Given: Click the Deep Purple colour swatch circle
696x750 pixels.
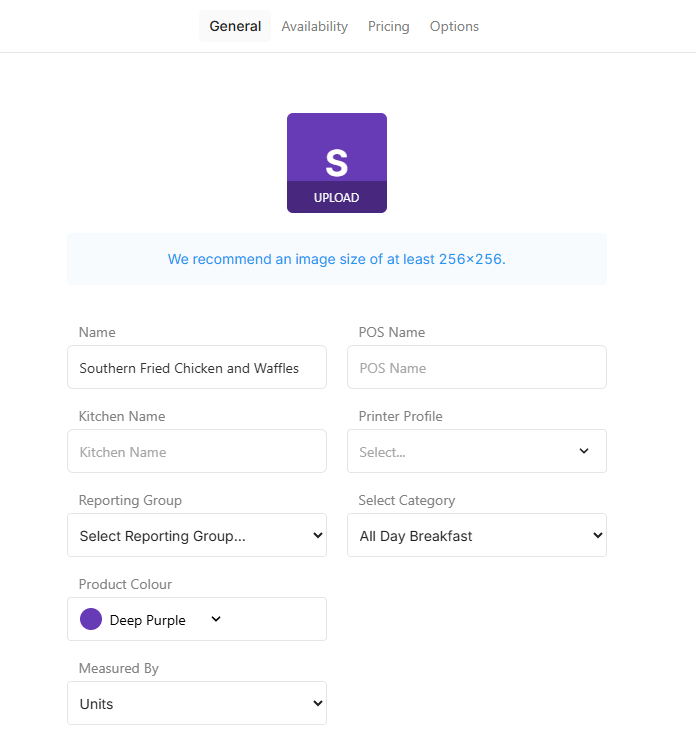Looking at the screenshot, I should [91, 620].
